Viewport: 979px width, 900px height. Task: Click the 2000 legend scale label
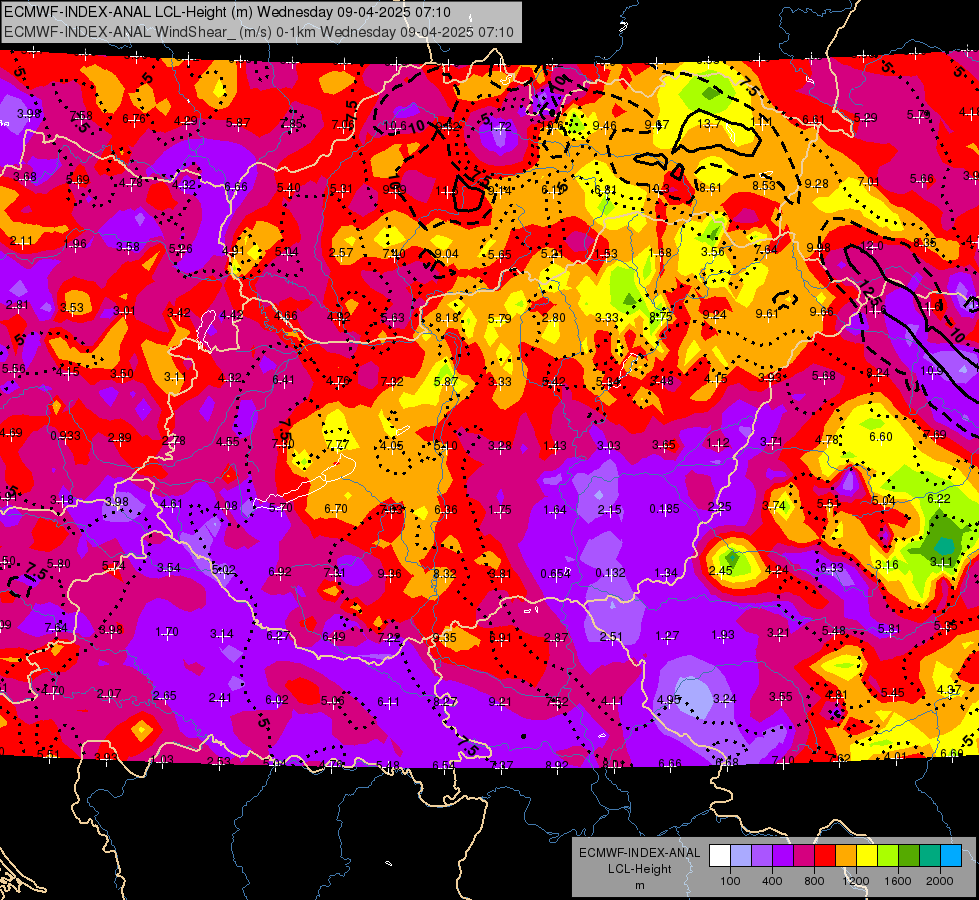tap(940, 881)
